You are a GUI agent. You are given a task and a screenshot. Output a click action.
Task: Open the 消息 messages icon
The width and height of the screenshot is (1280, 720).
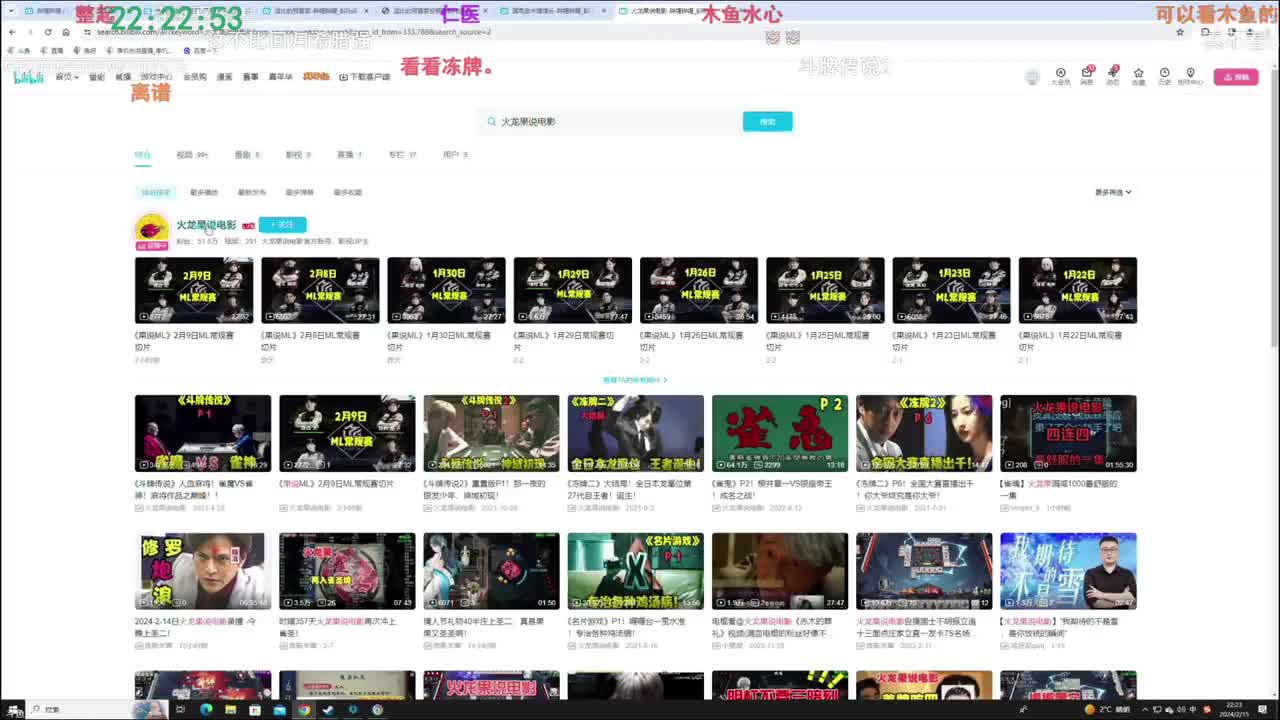coord(1087,76)
